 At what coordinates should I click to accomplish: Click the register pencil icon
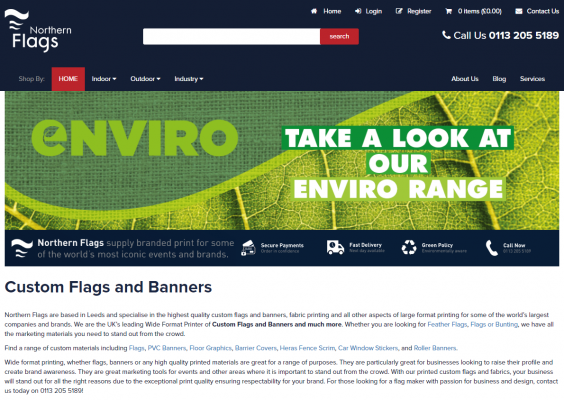click(x=399, y=11)
